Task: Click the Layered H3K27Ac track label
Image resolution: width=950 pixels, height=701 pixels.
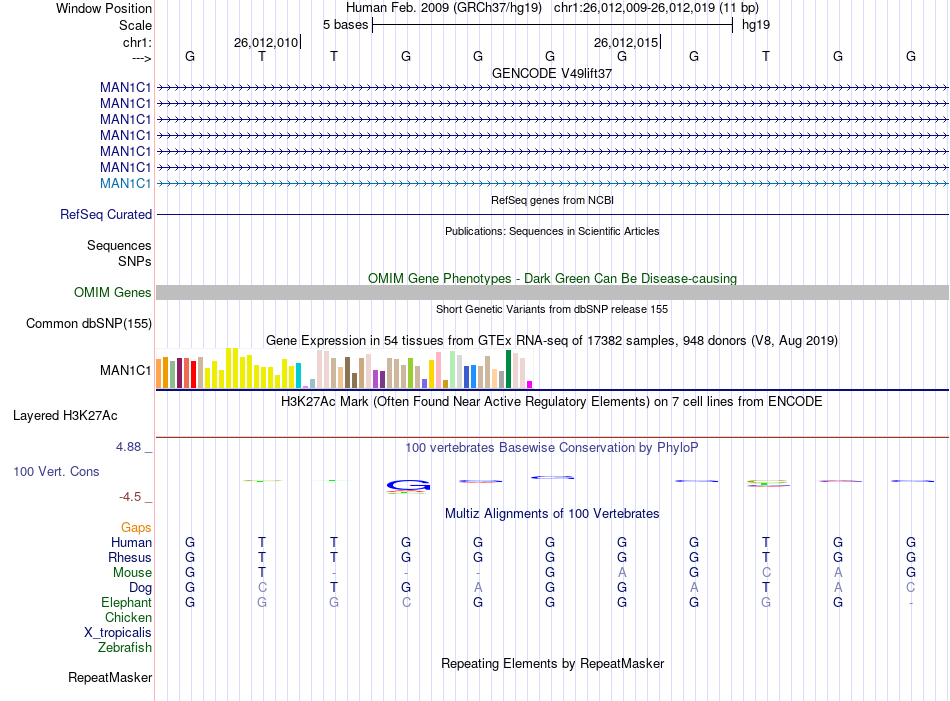Action: point(65,416)
